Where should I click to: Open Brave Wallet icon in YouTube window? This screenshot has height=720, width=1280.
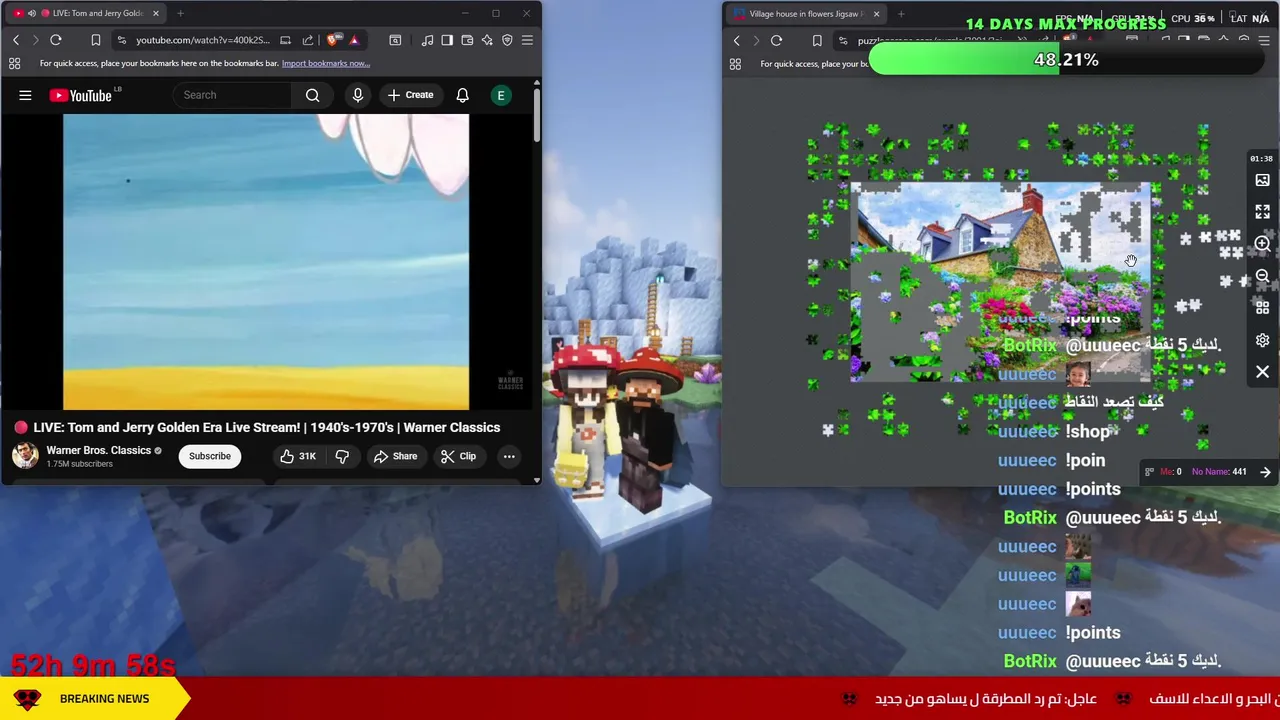click(467, 40)
